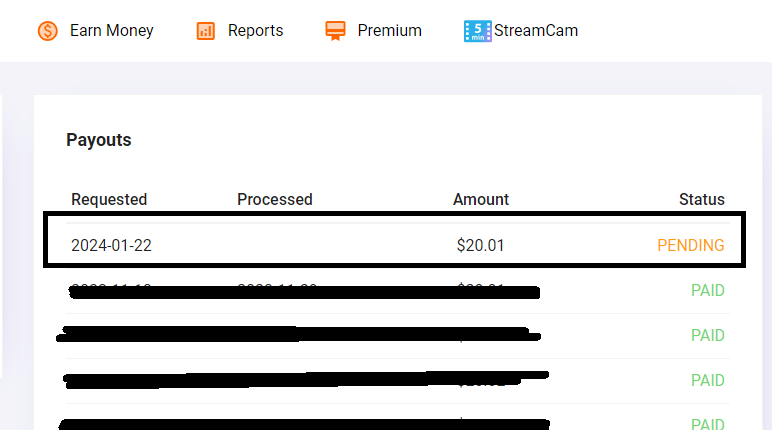This screenshot has height=430, width=772.
Task: Click the first PAID status under PENDING
Action: click(707, 291)
